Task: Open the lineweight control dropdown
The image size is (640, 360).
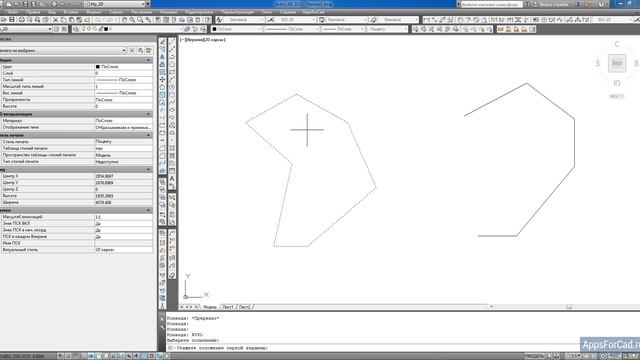Action: click(343, 29)
